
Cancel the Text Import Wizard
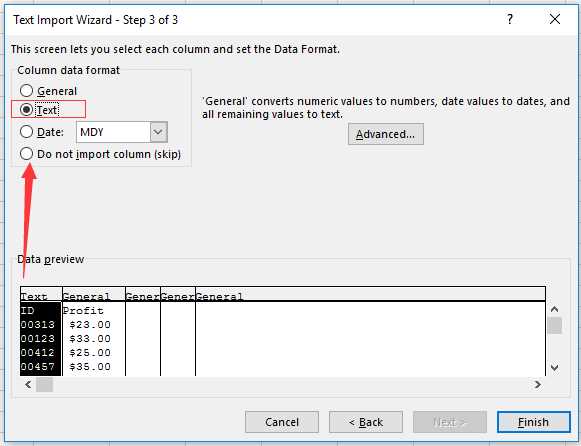click(x=282, y=422)
